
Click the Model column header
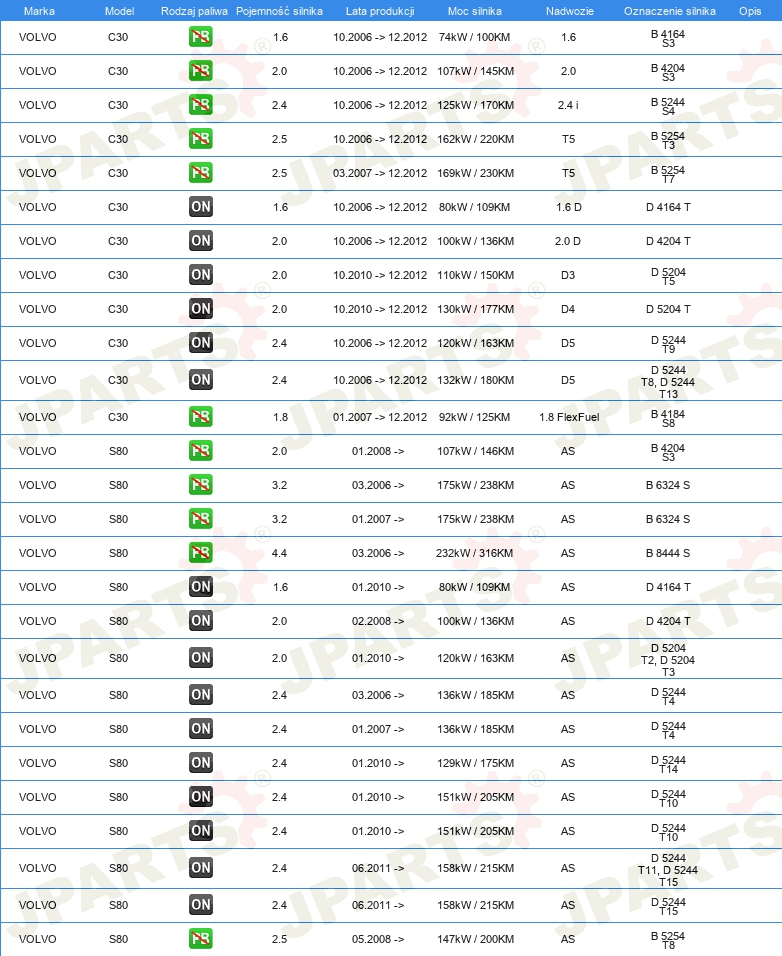[x=119, y=11]
